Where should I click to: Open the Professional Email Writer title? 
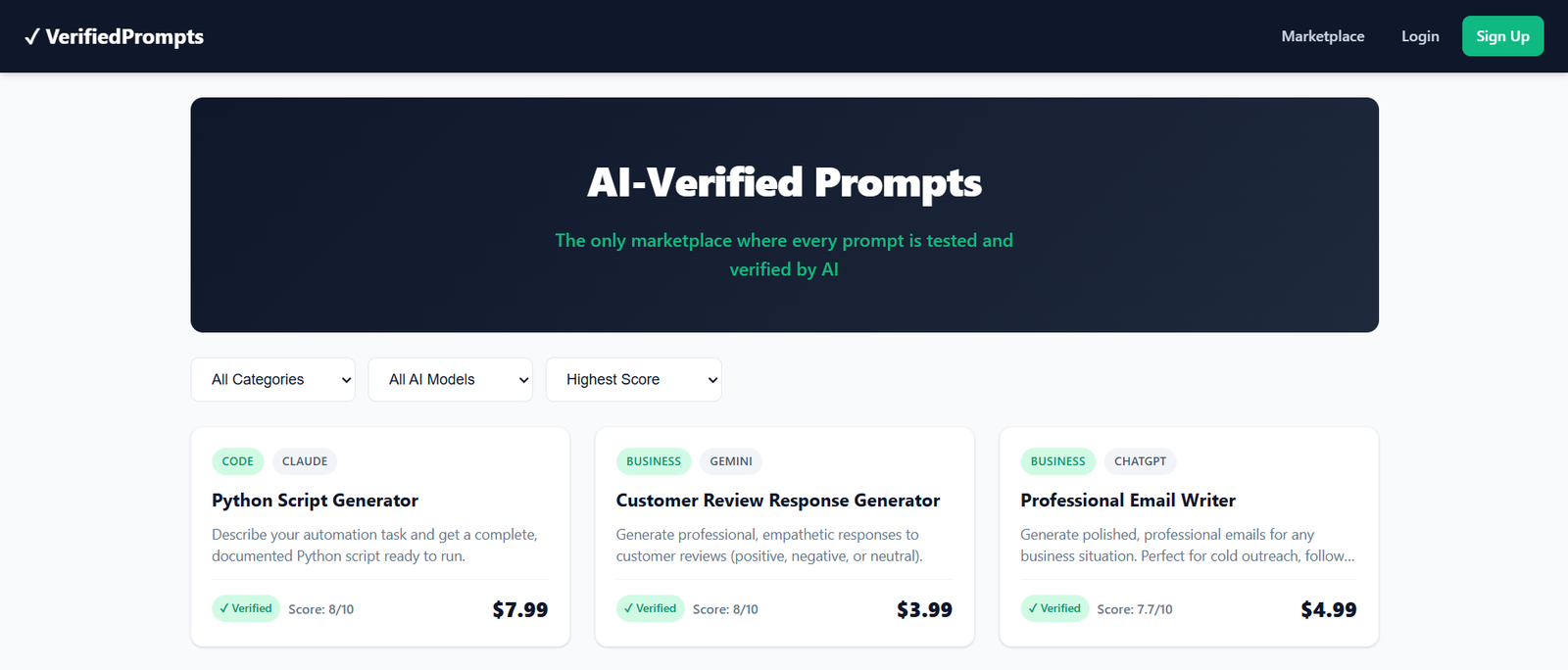point(1127,501)
